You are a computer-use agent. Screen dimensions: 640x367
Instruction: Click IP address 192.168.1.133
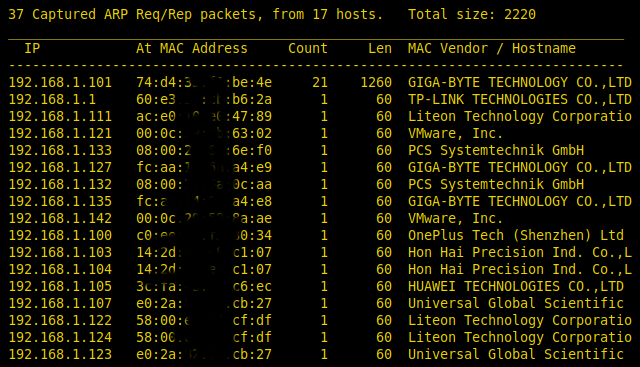click(x=60, y=151)
